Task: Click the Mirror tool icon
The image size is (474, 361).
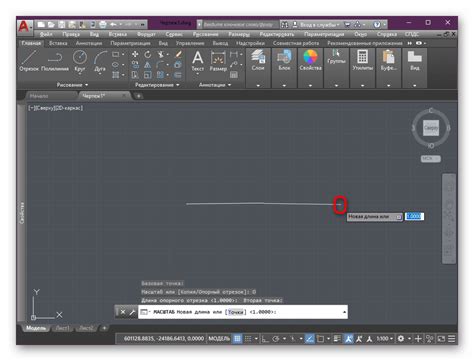Action: (x=148, y=64)
